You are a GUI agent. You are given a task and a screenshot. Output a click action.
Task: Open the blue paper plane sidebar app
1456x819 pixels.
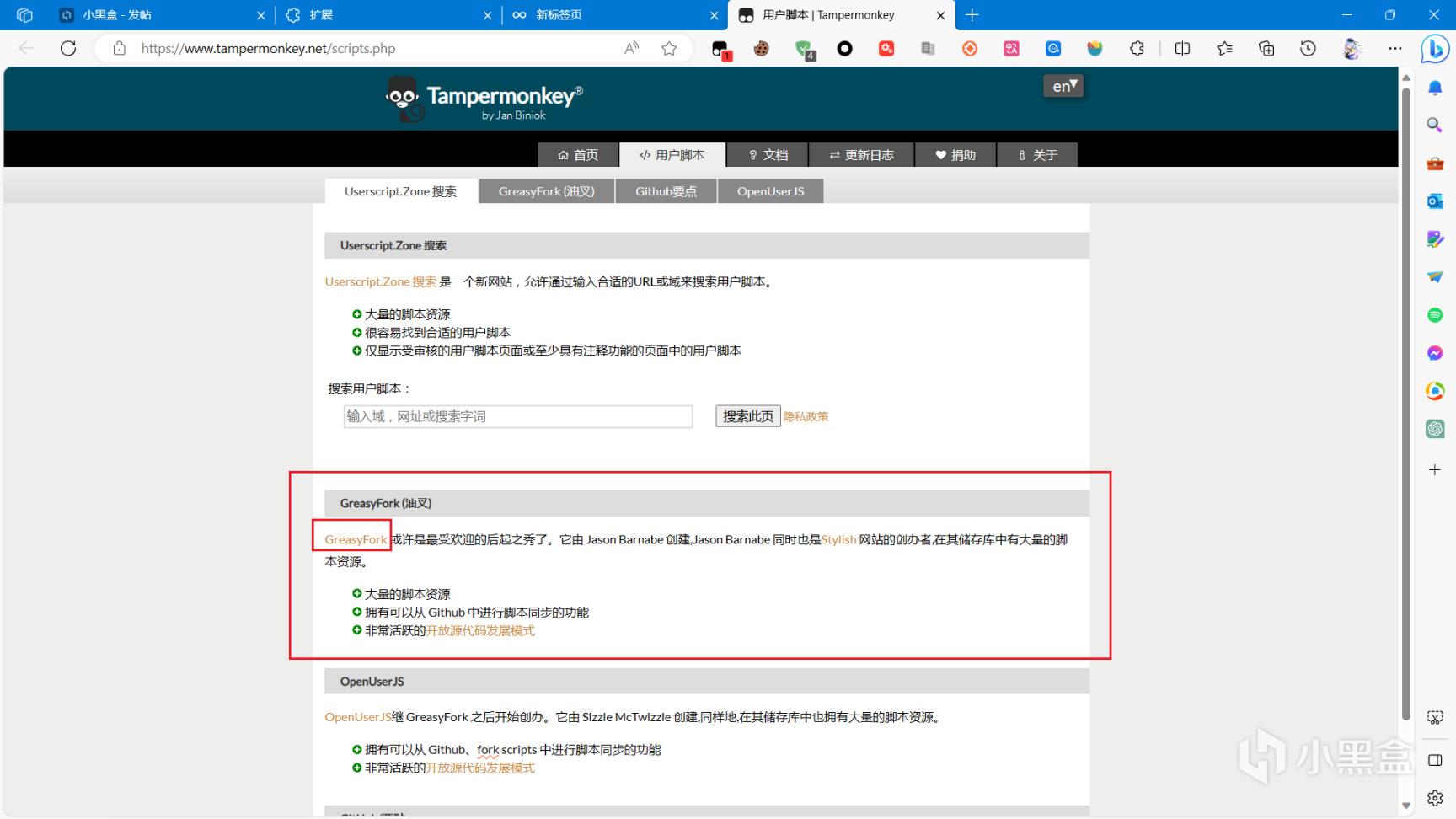coord(1435,277)
